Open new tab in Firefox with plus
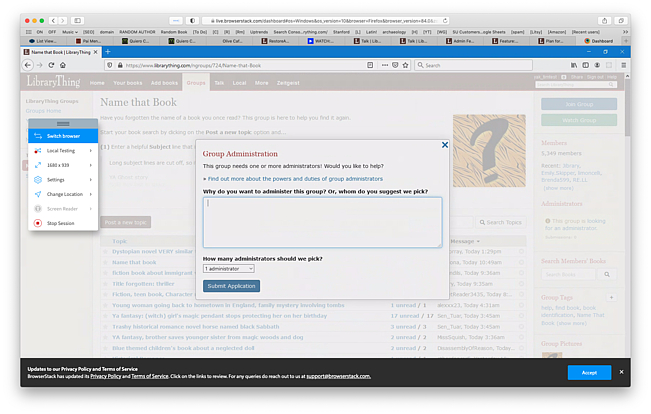 108,52
